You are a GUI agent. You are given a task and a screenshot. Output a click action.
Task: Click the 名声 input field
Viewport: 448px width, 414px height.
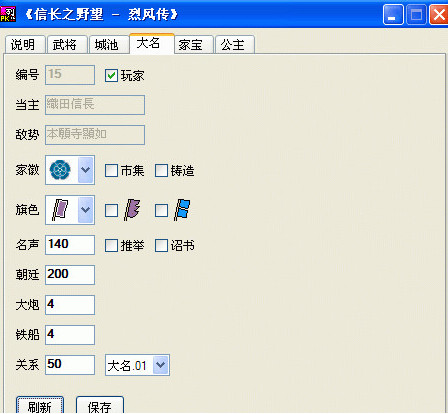click(70, 245)
